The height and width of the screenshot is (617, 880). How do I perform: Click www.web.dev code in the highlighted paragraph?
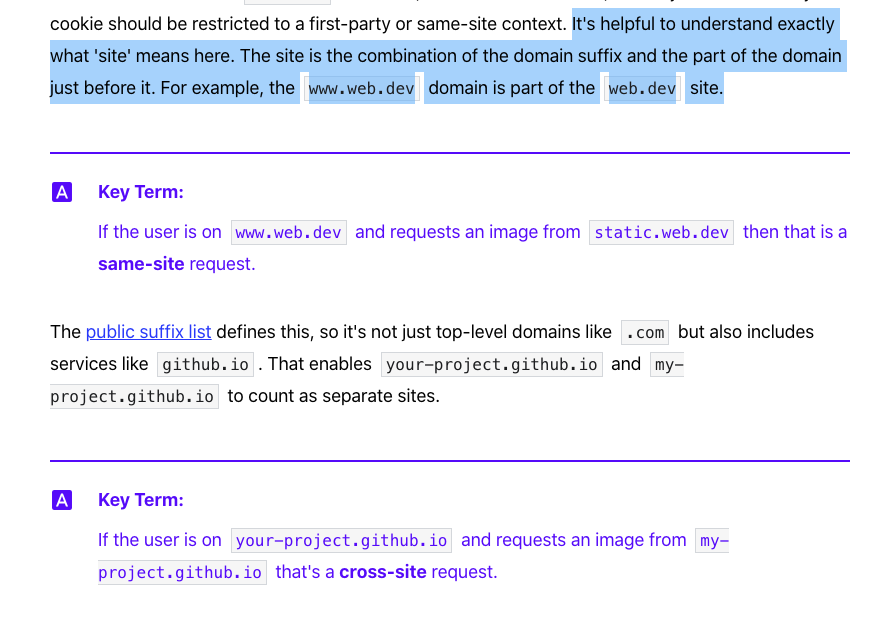(x=361, y=88)
